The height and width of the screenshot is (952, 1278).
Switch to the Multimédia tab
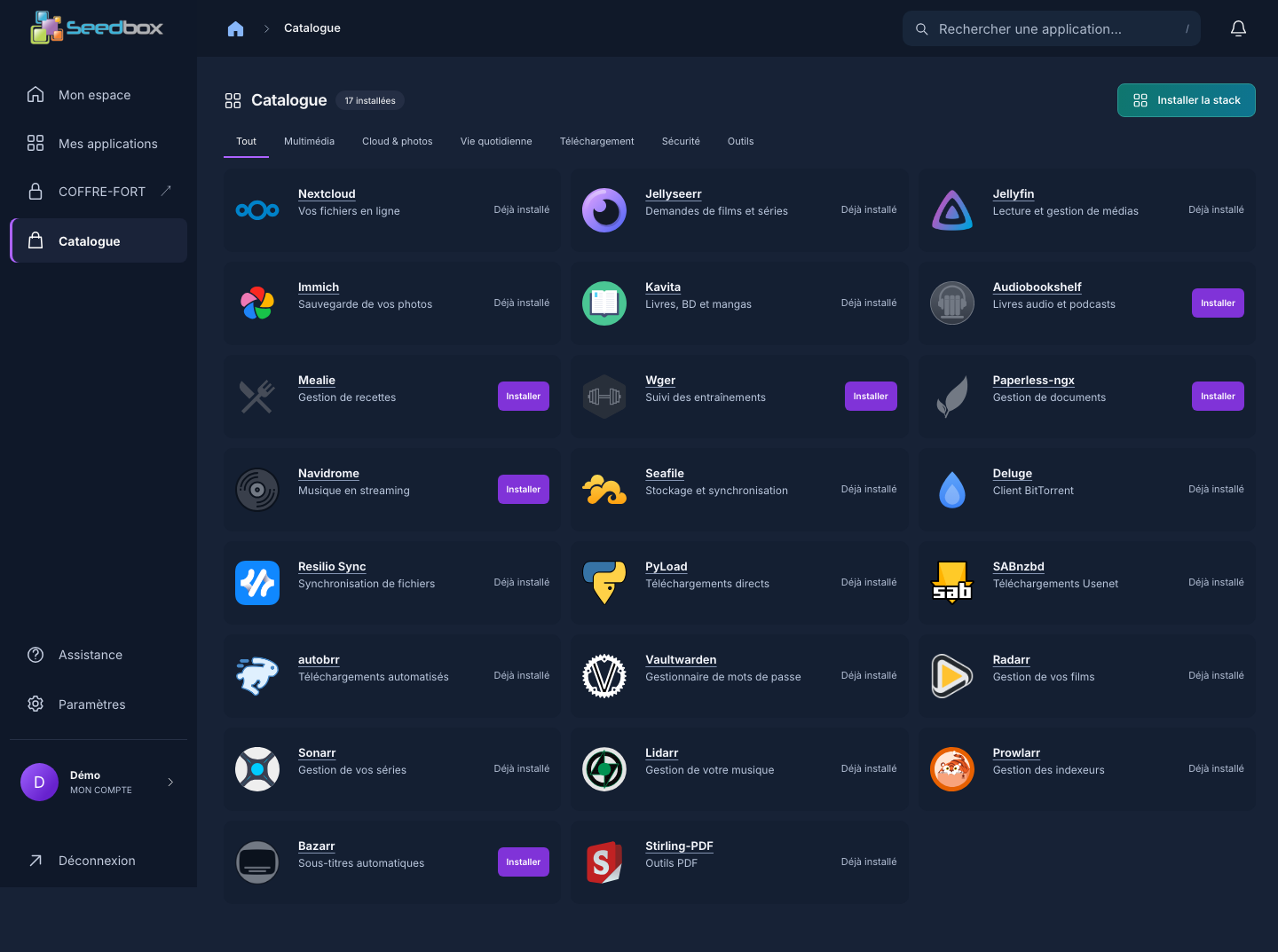point(309,141)
